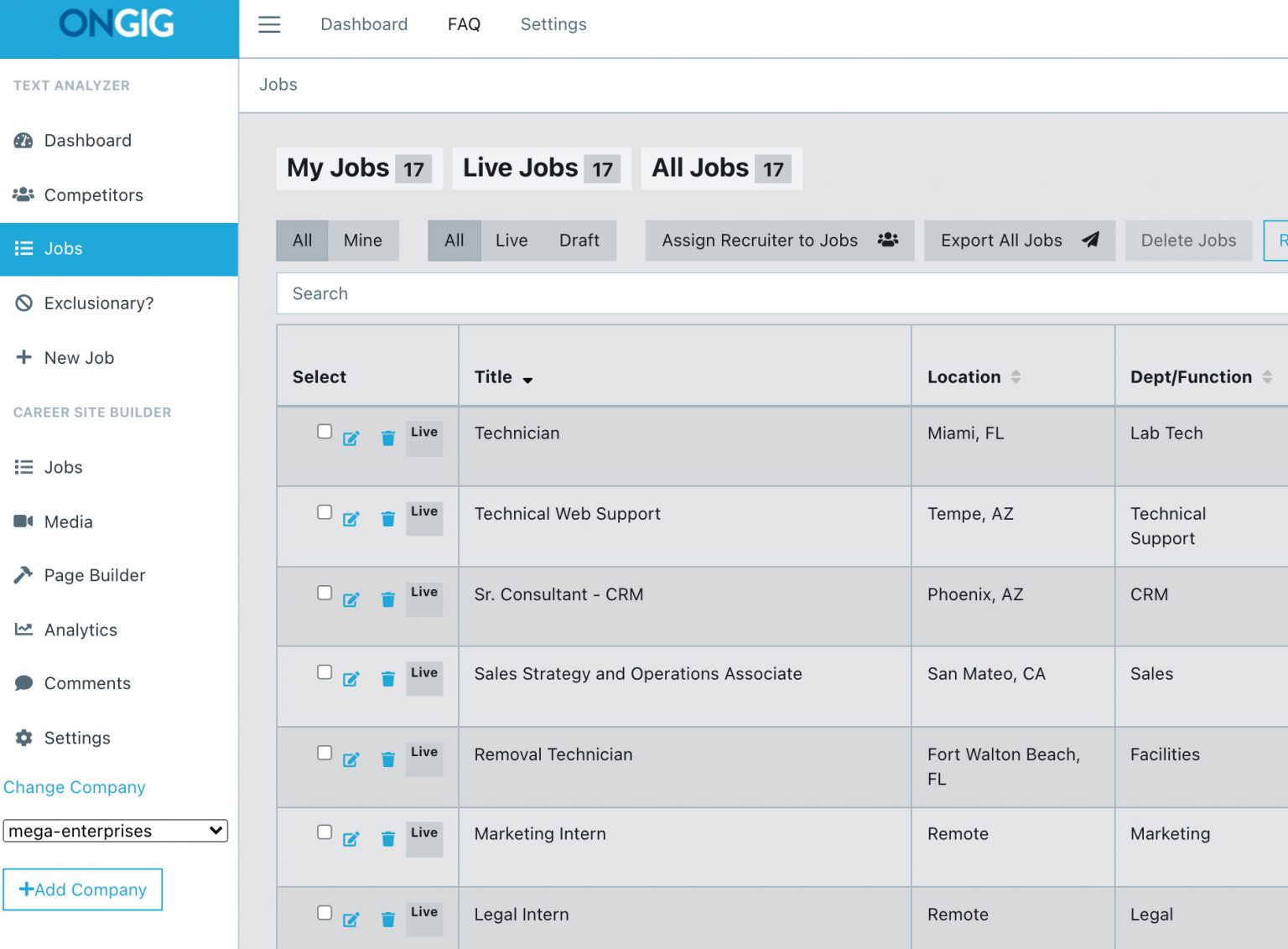
Task: Tick checkbox for Removal Technician row
Action: (325, 752)
